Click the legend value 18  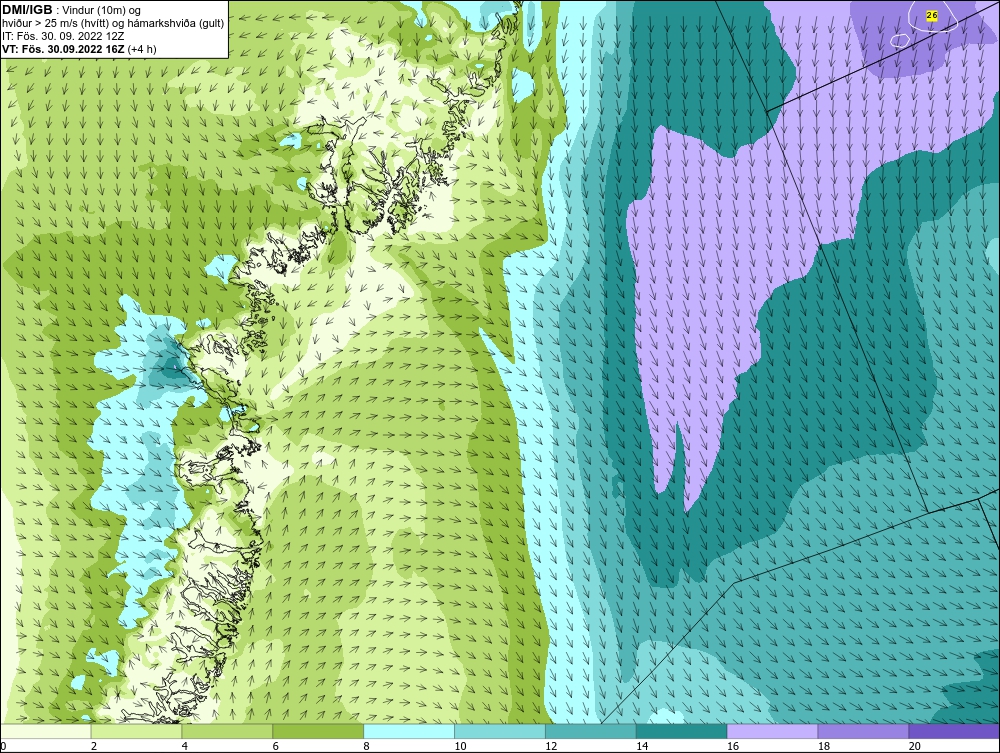click(824, 746)
